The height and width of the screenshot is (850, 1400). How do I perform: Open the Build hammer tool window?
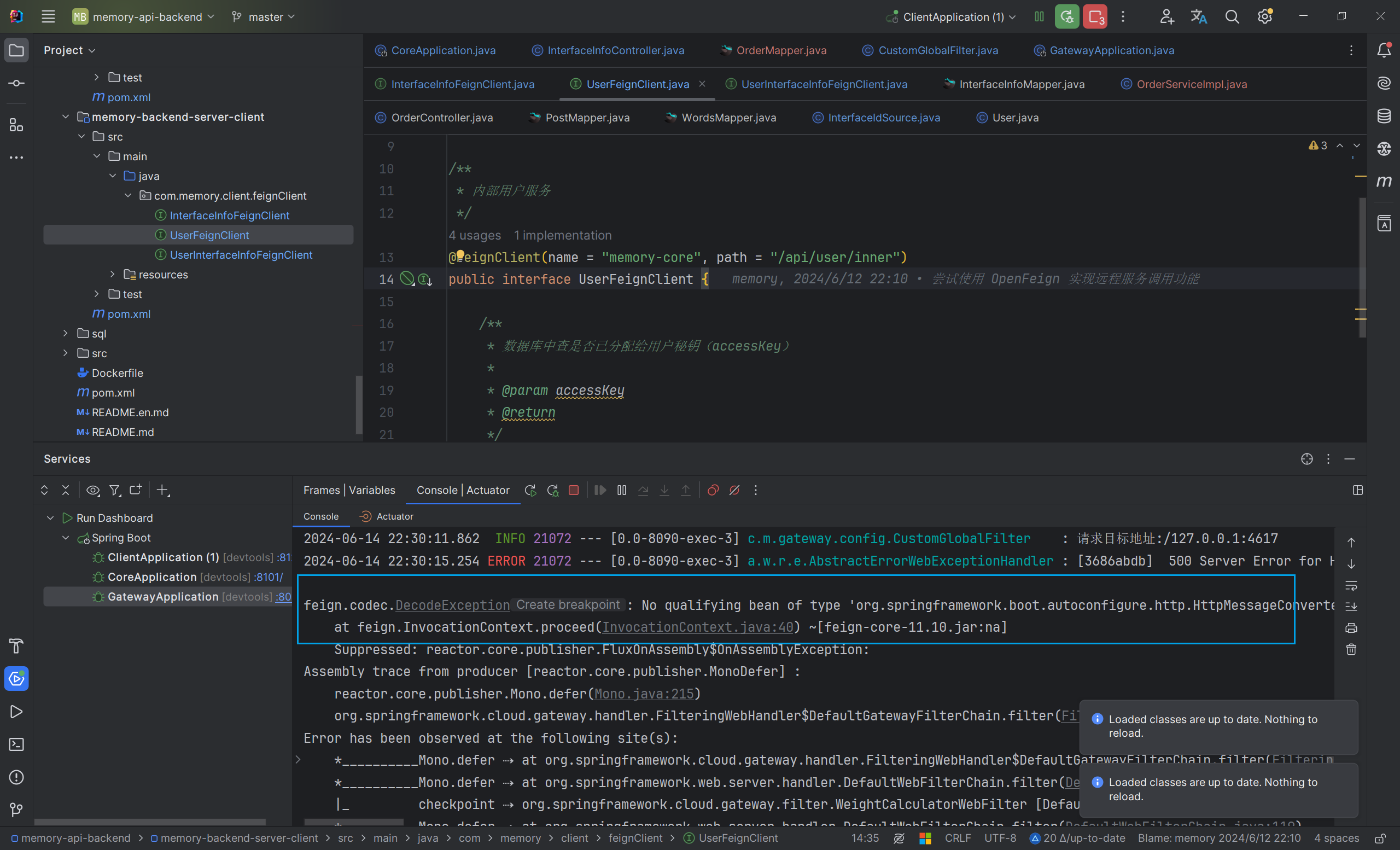coord(16,646)
